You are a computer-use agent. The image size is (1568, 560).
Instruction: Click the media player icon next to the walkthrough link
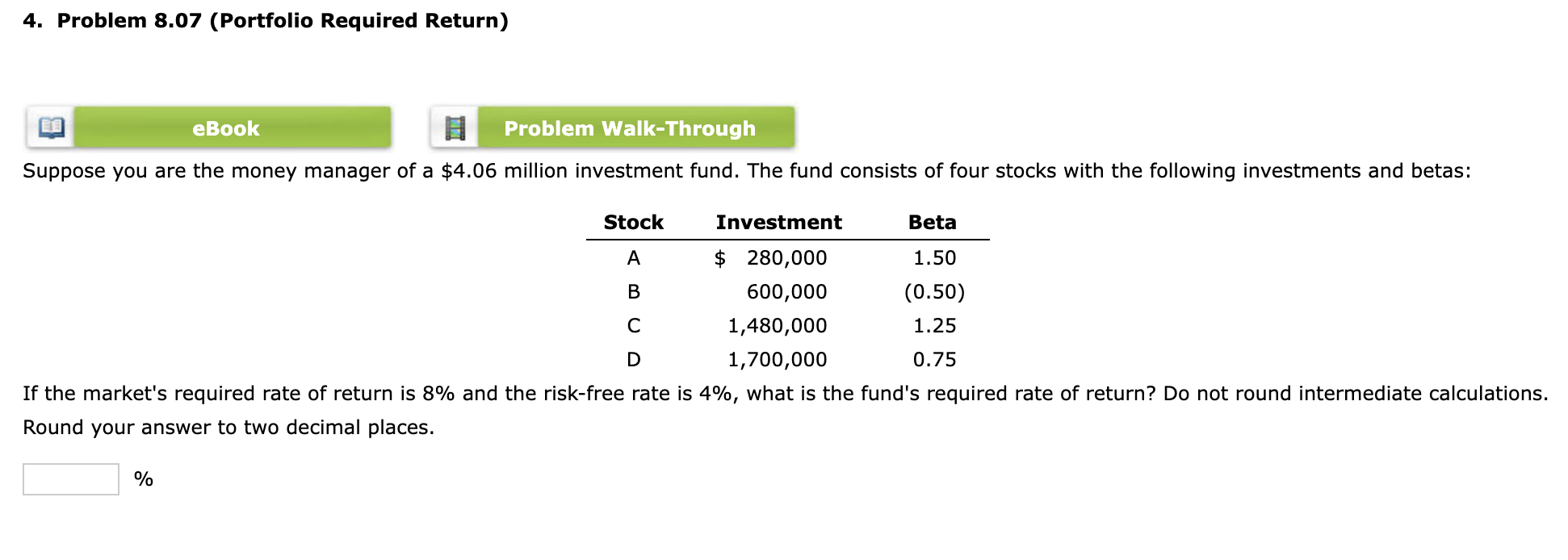pos(456,127)
